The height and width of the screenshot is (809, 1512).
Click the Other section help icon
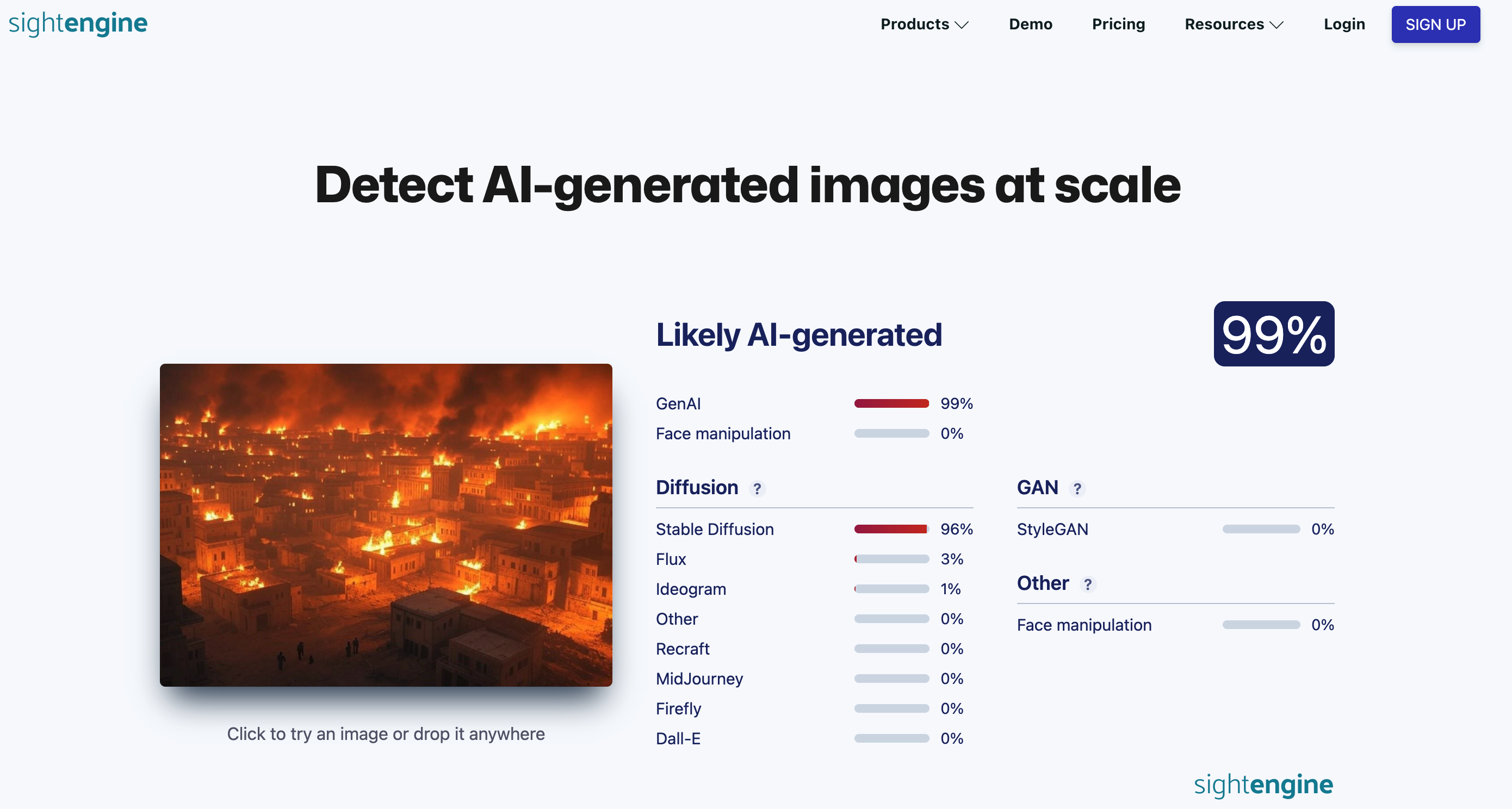coord(1088,584)
